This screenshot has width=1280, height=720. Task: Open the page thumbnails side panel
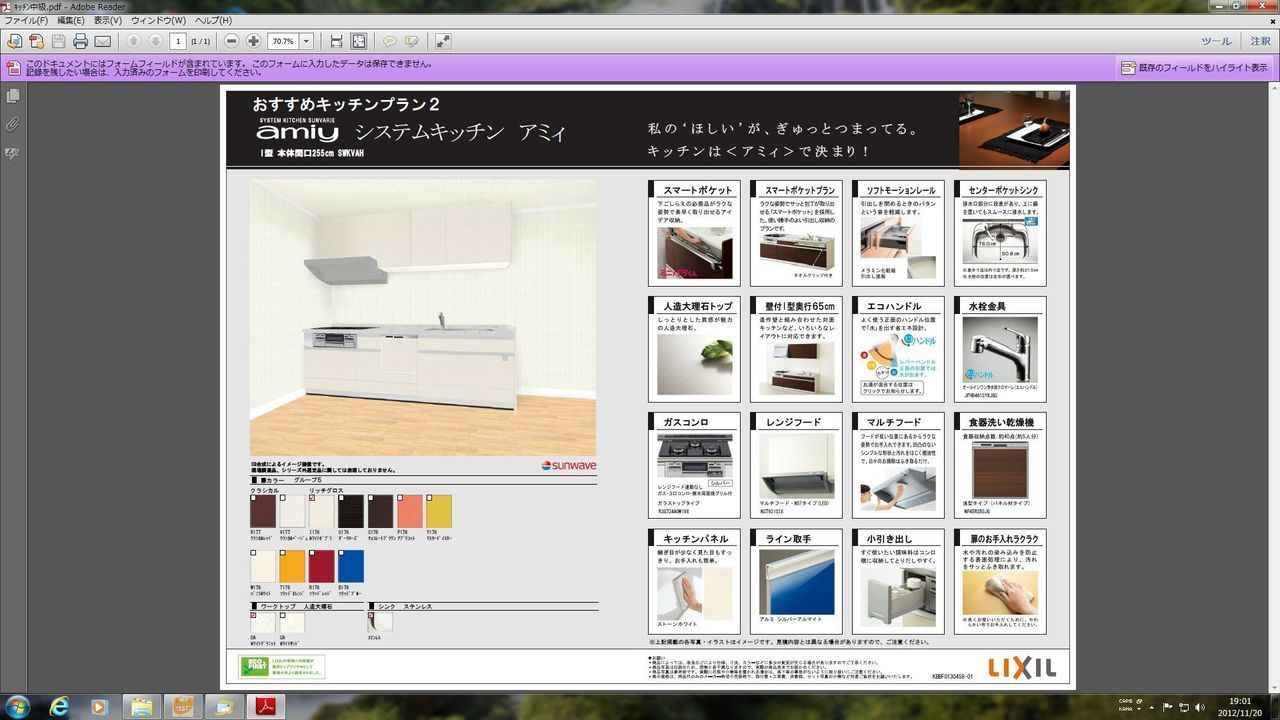tap(12, 96)
